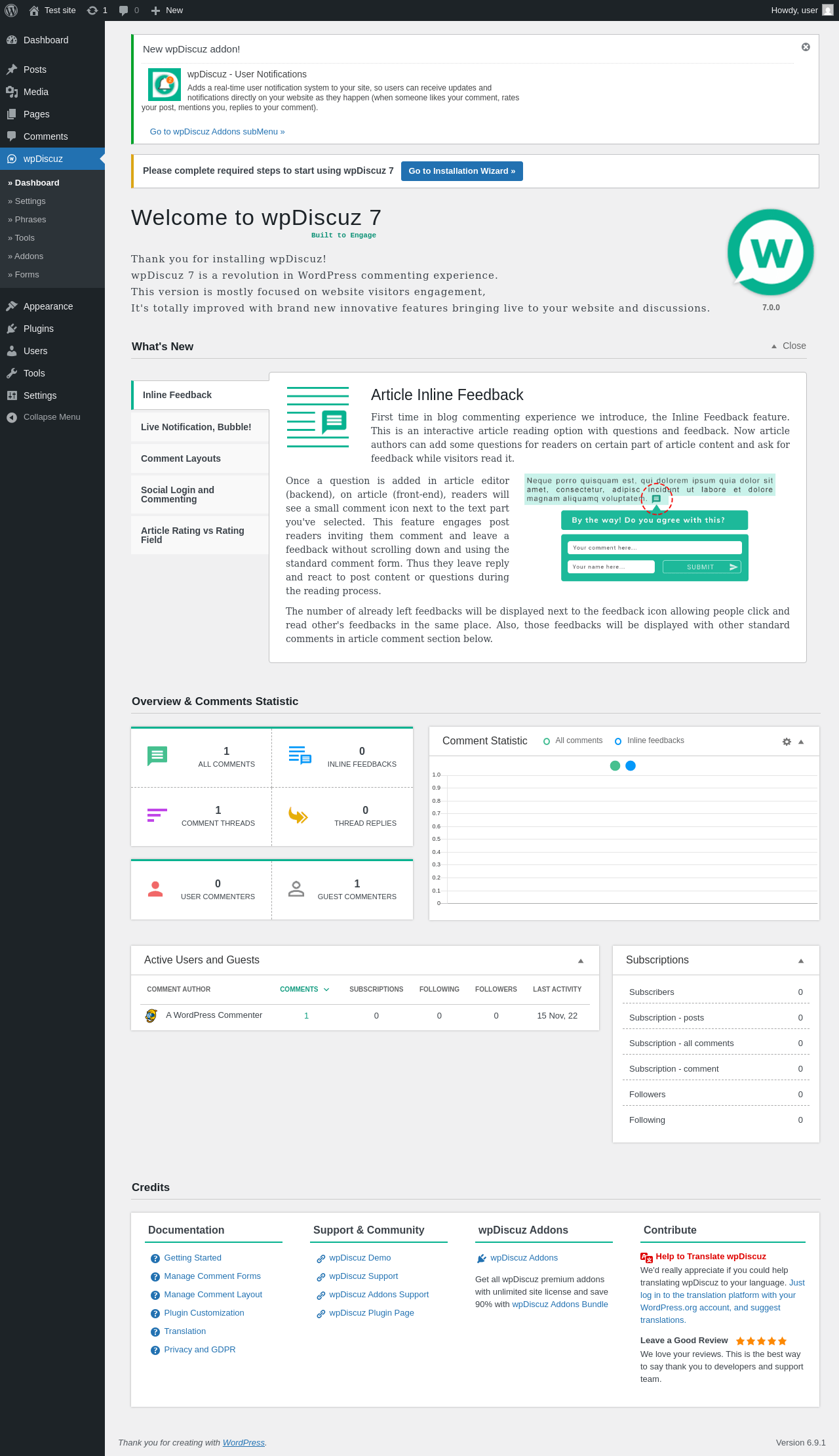This screenshot has width=839, height=1456.
Task: Open Privacy and GDPR documentation
Action: pos(200,1350)
